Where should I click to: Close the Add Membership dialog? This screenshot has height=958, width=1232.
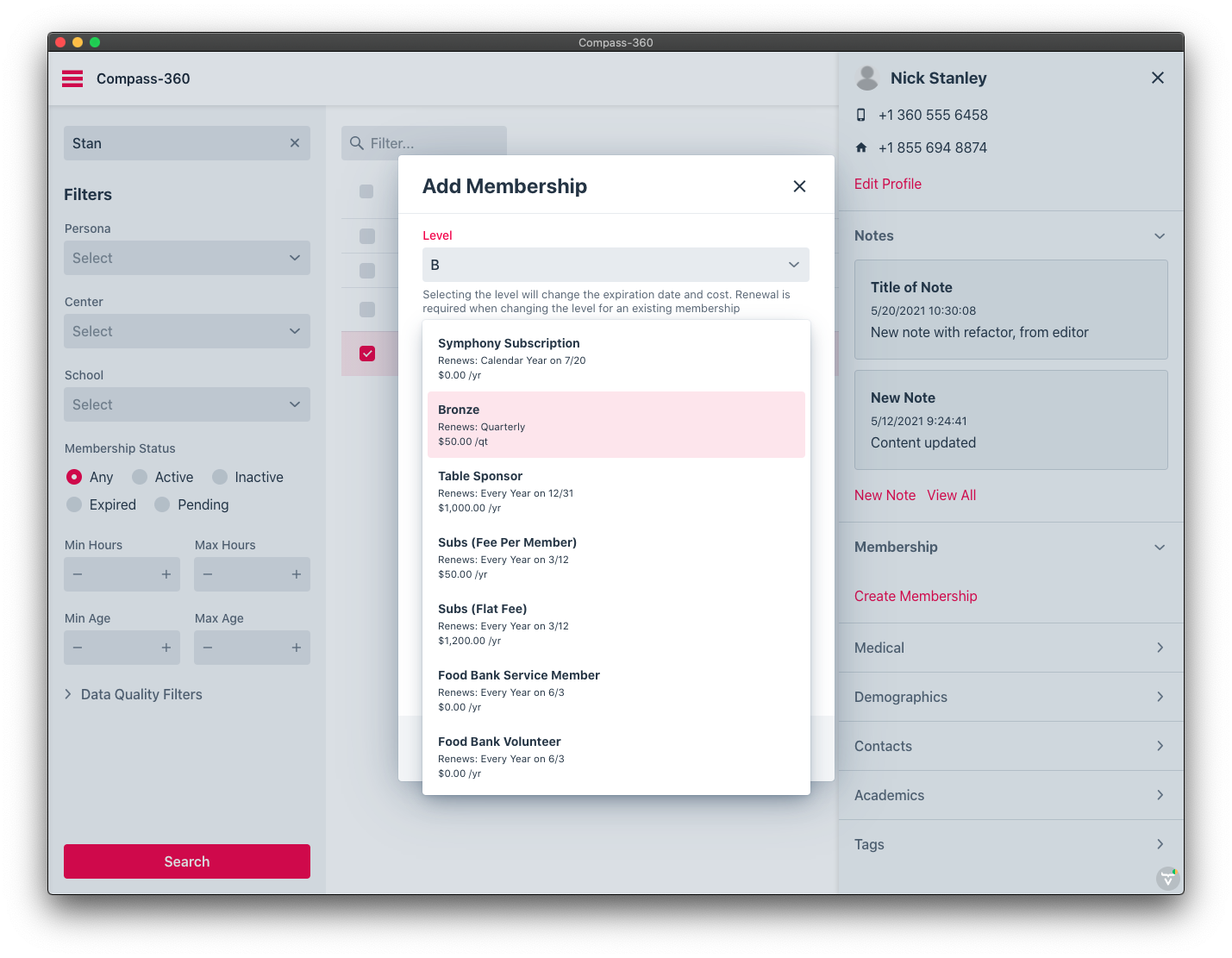click(799, 185)
